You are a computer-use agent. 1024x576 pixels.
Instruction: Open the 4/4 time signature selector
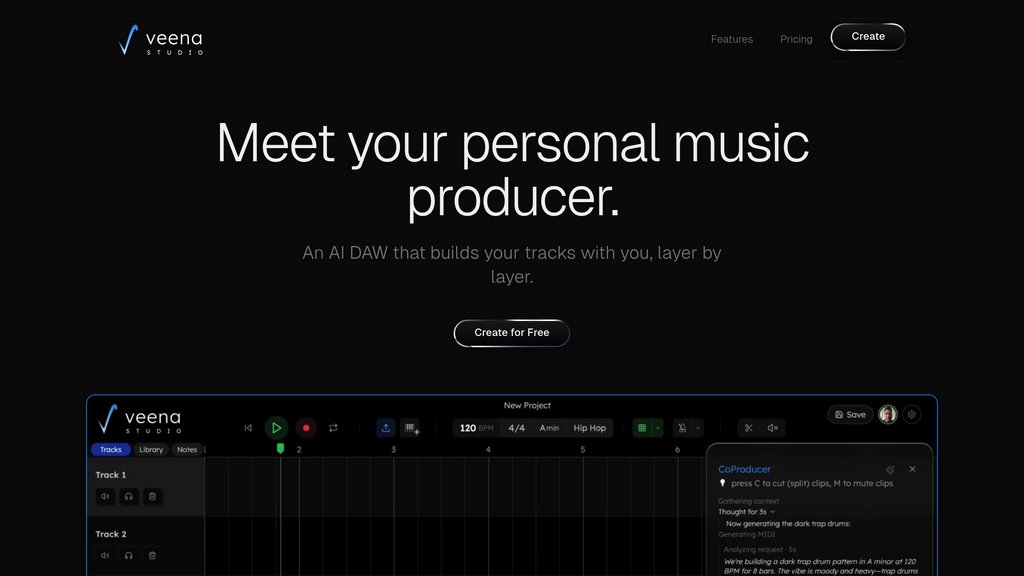point(517,428)
